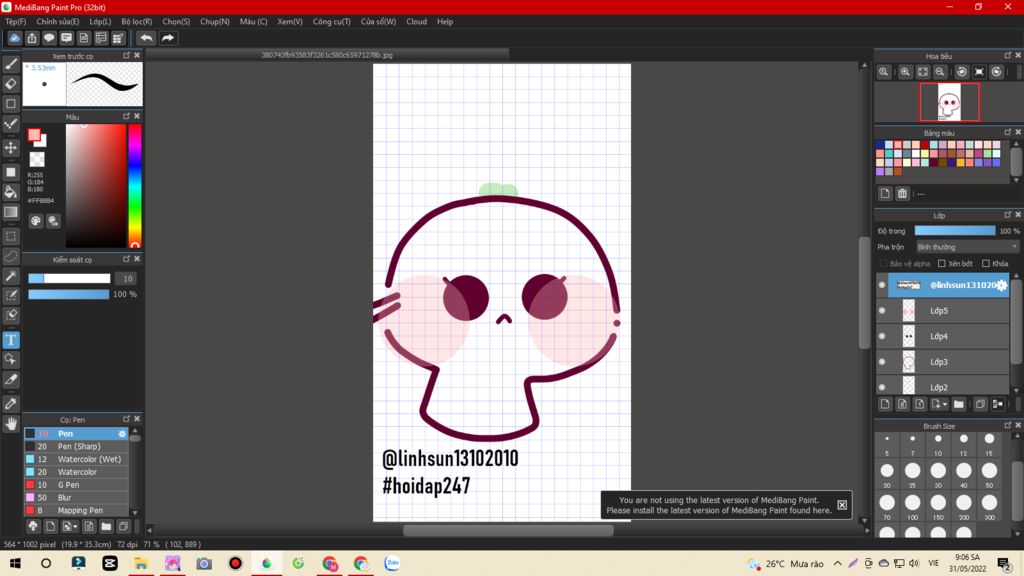The image size is (1024, 576).
Task: Click the Undo arrow in toolbar
Action: click(146, 38)
